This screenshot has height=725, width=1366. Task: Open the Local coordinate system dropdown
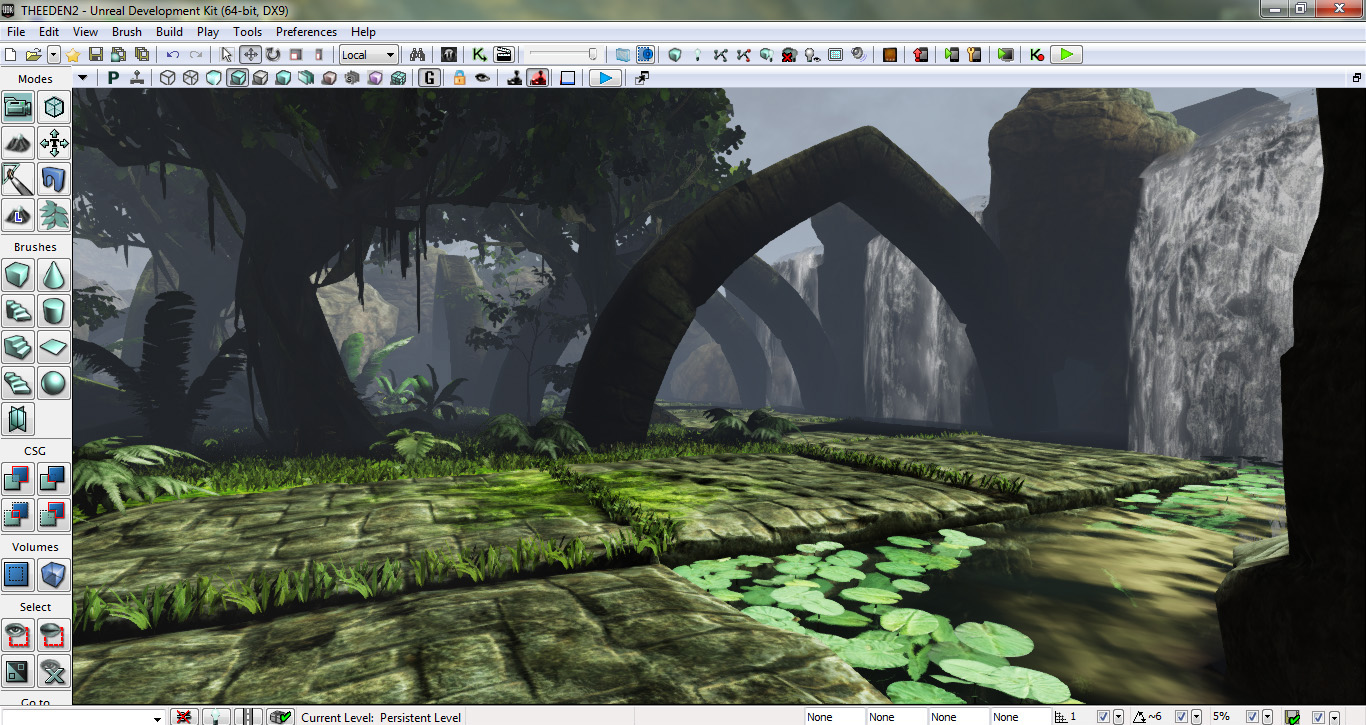pos(369,54)
